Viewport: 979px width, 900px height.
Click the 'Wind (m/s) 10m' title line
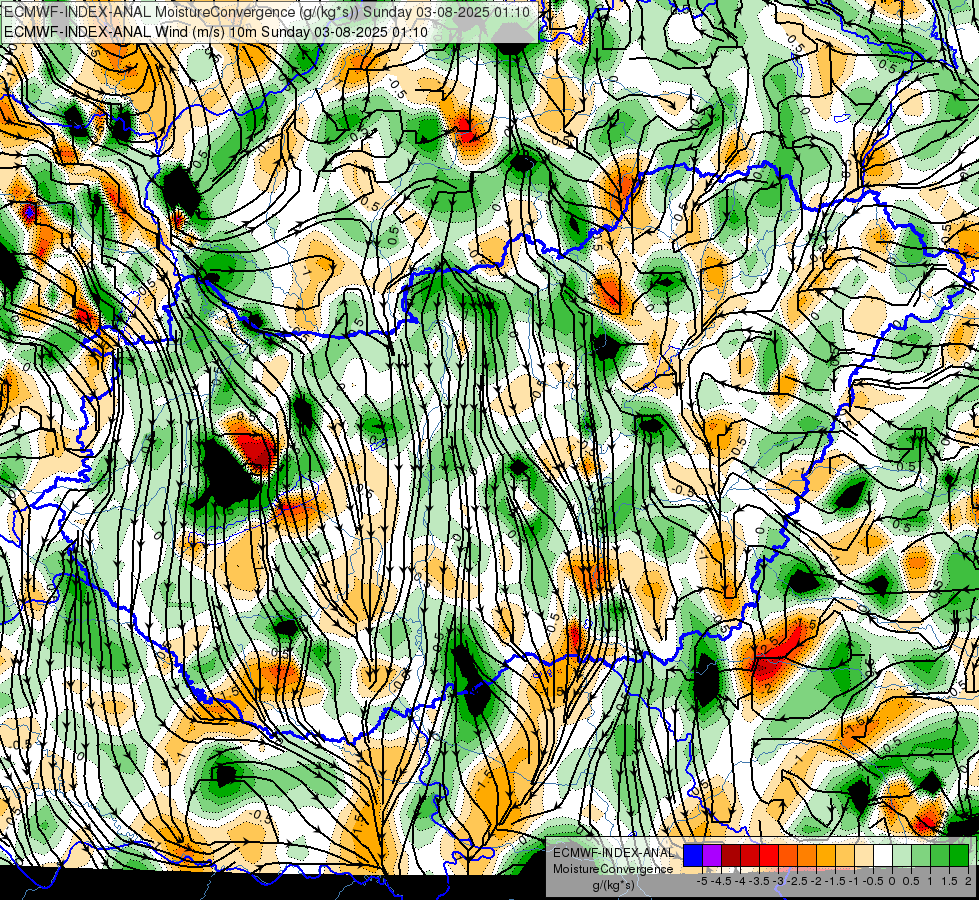pyautogui.click(x=215, y=32)
